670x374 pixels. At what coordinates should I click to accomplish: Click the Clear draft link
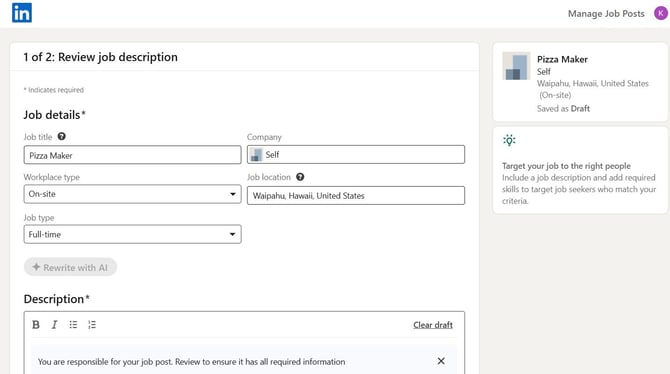point(433,325)
